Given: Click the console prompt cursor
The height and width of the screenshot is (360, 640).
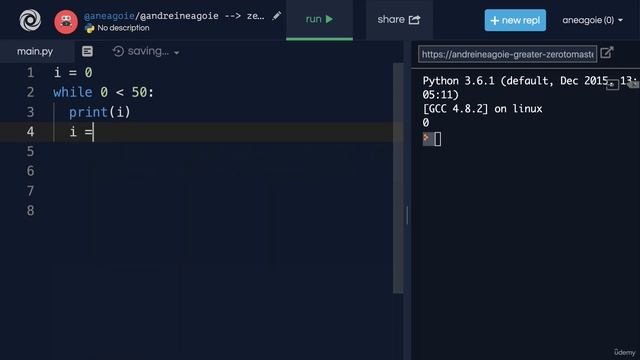Looking at the screenshot, I should [438, 139].
